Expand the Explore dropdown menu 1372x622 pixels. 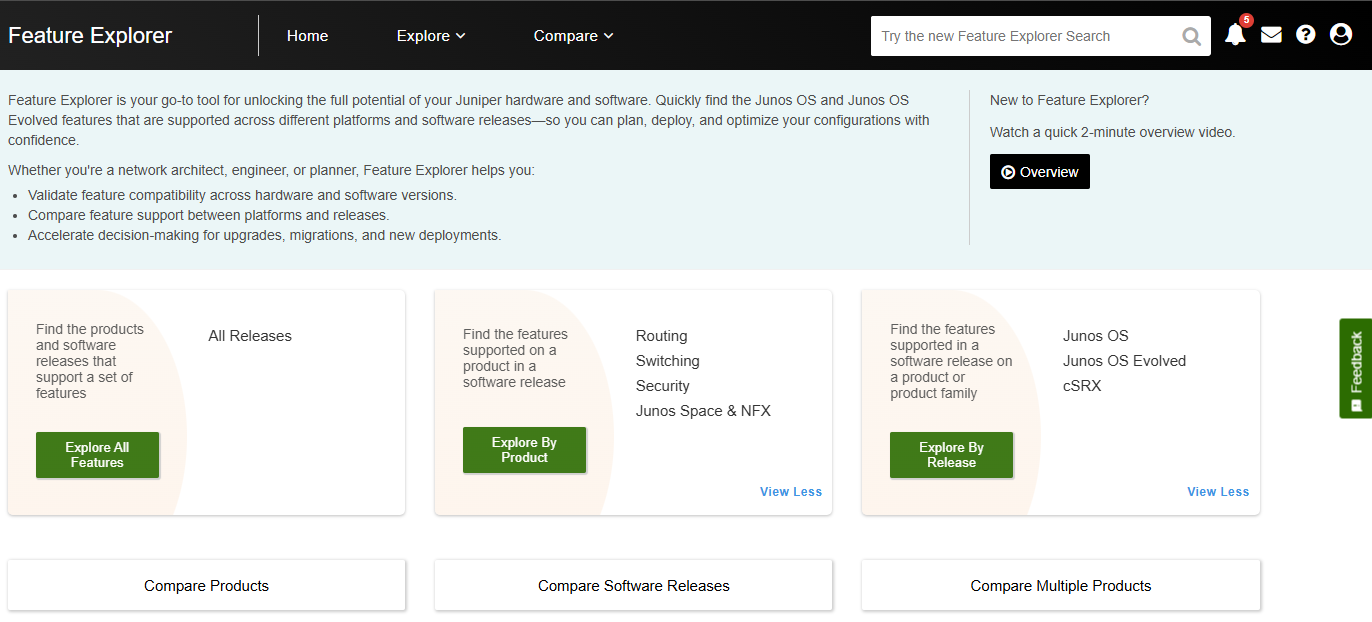431,36
